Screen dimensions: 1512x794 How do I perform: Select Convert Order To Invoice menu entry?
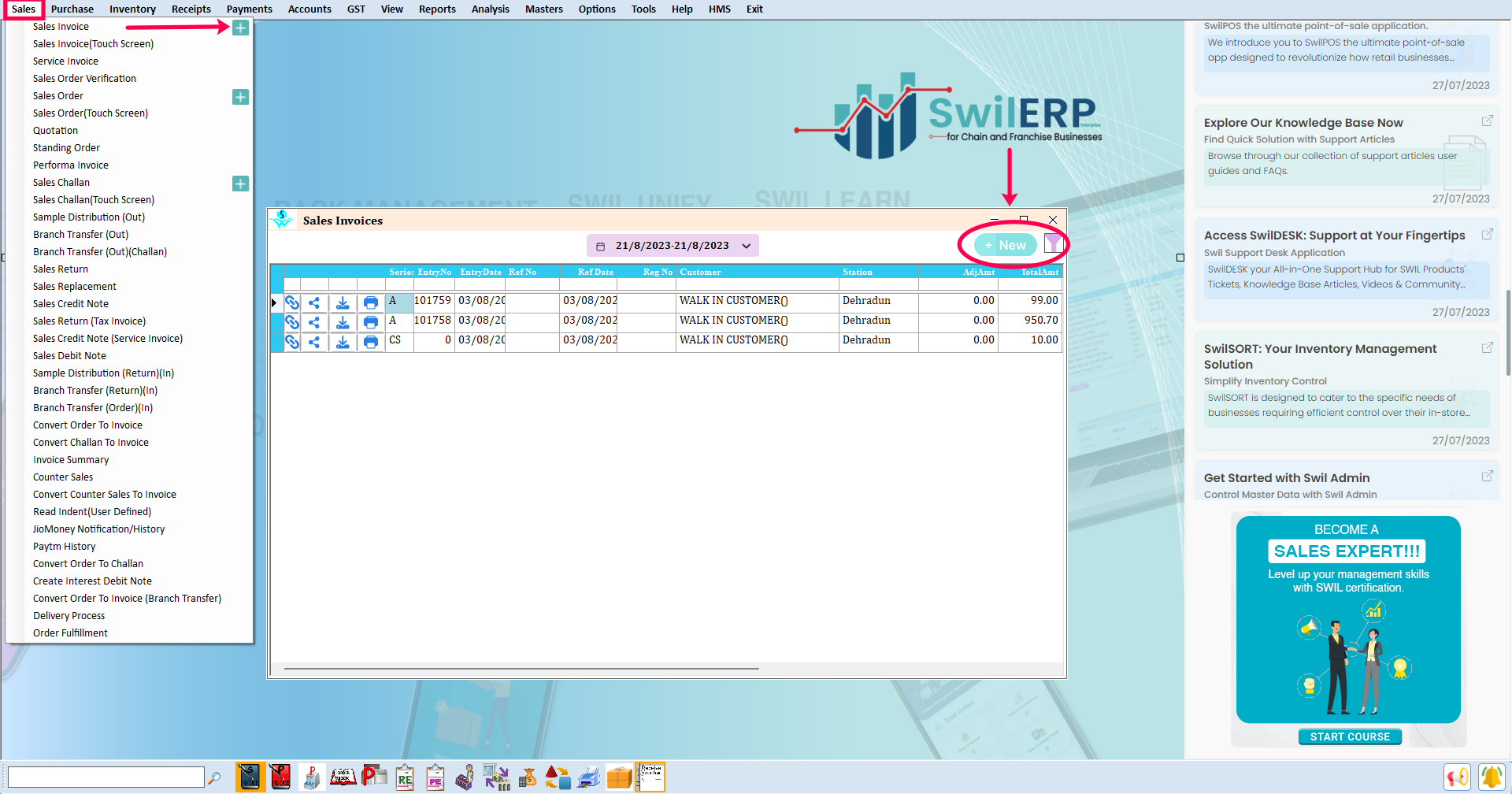pos(87,425)
